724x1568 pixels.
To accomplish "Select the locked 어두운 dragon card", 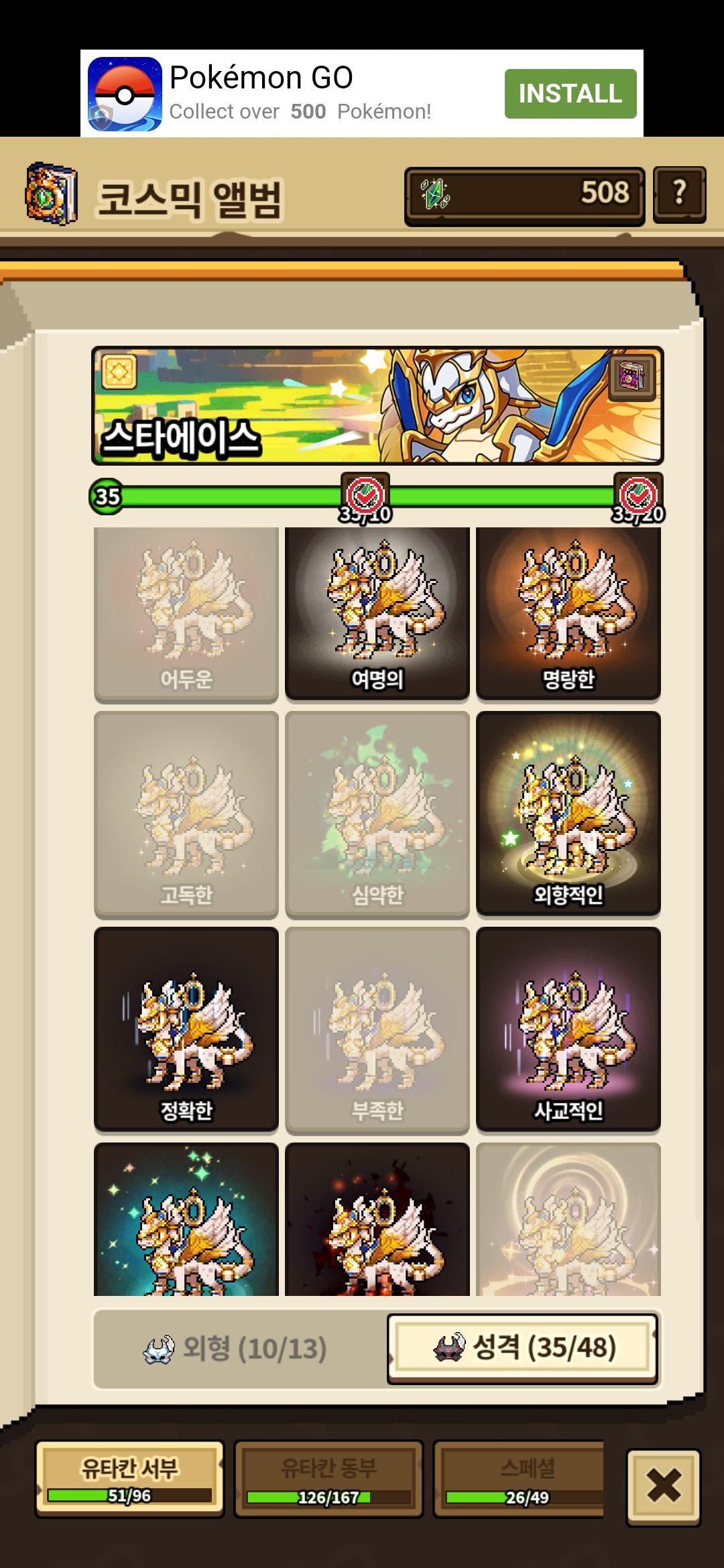I will 186,613.
